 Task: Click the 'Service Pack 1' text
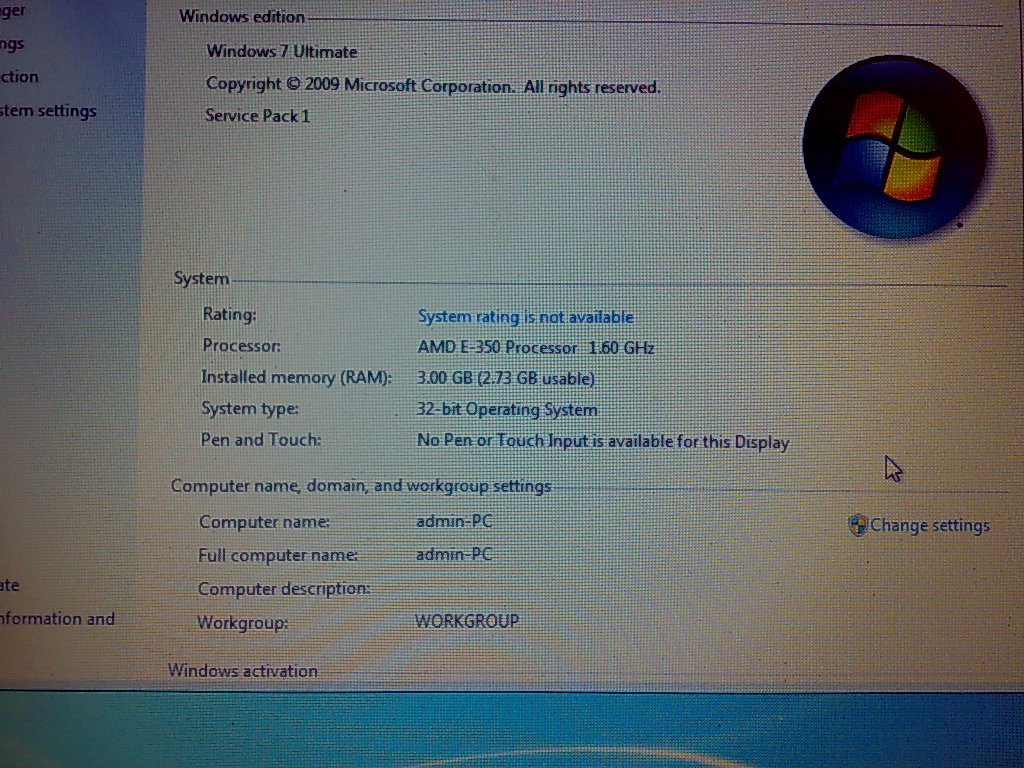click(x=257, y=116)
